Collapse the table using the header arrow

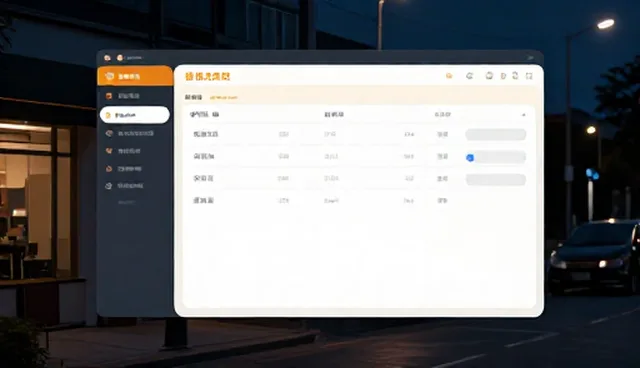[524, 115]
